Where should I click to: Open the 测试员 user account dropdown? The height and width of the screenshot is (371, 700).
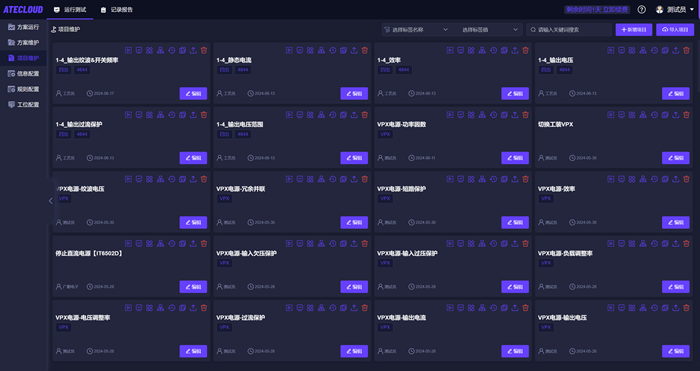click(675, 9)
